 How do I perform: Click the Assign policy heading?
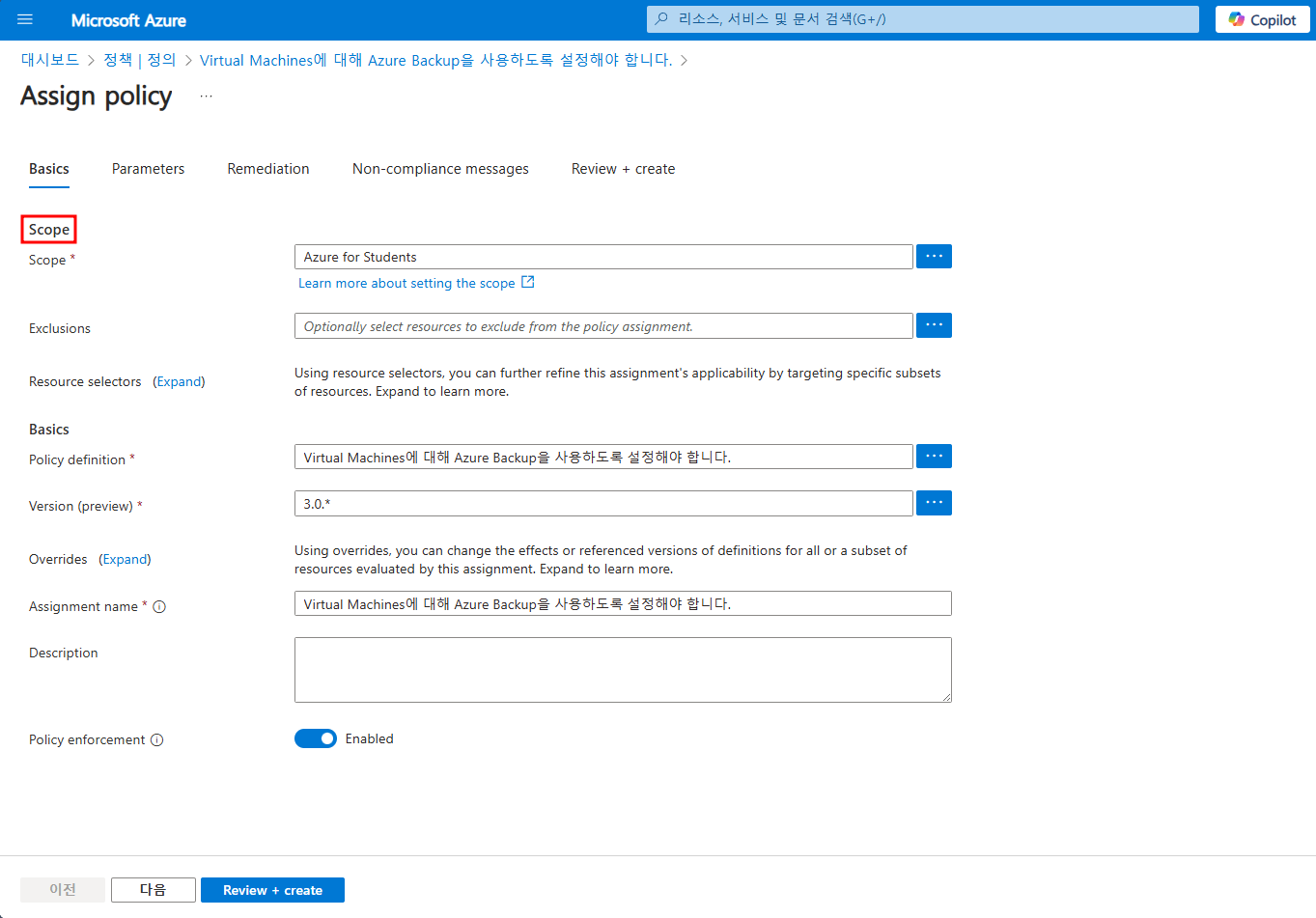point(97,97)
